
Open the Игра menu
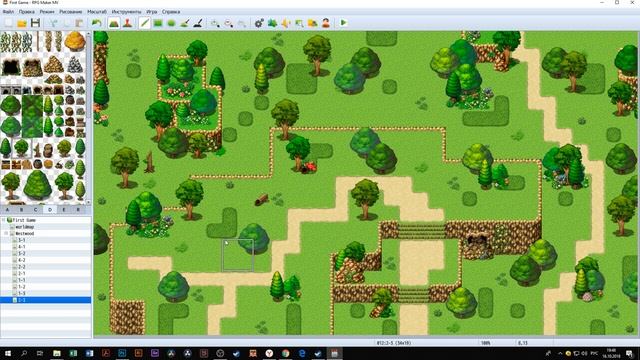tap(152, 12)
